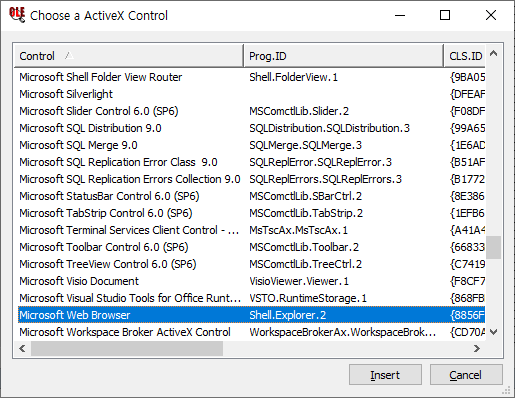Click SQLReplError.SQLReplError.3 cell

pyautogui.click(x=320, y=162)
